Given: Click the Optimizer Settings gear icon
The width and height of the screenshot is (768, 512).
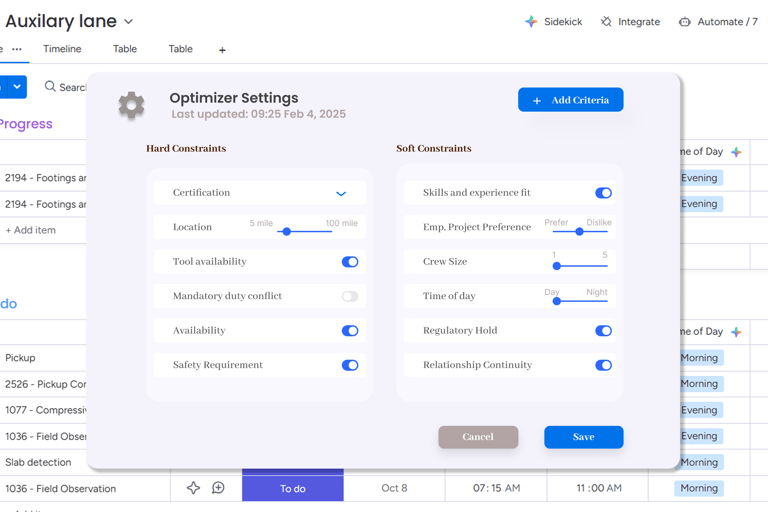Looking at the screenshot, I should point(131,105).
